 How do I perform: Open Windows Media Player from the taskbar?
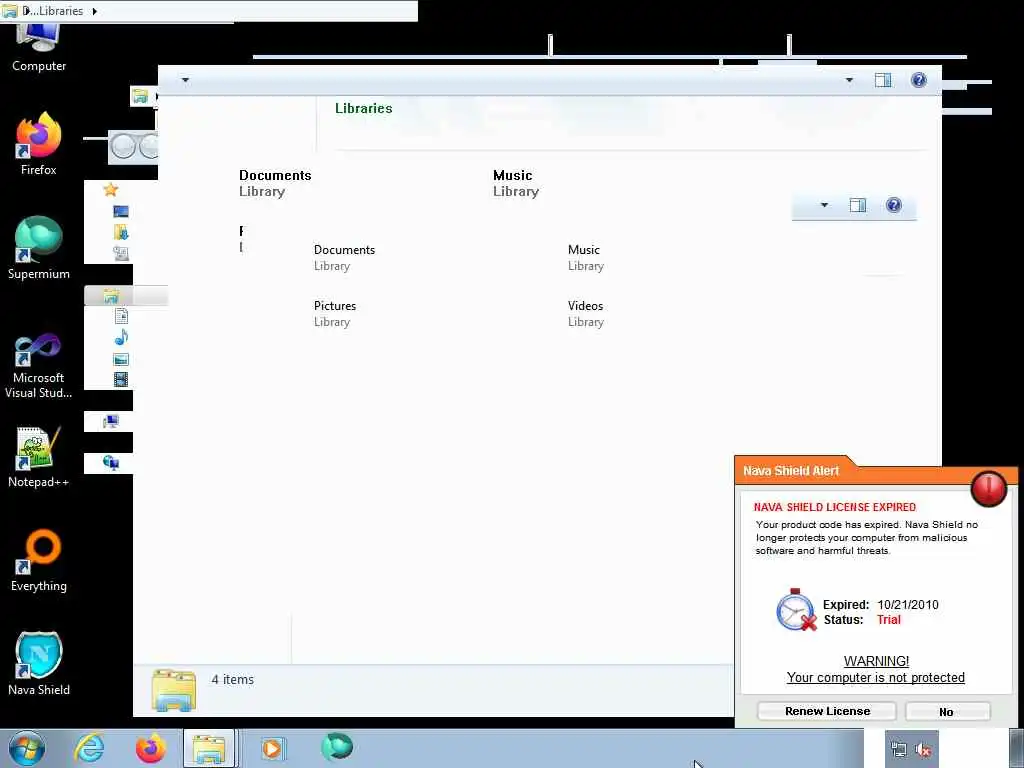(273, 748)
